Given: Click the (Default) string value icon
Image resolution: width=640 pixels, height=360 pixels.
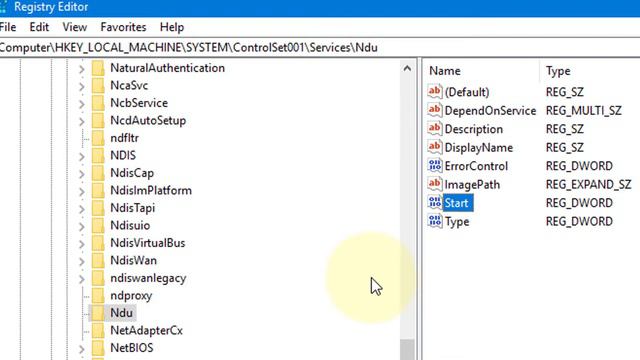Looking at the screenshot, I should (x=435, y=91).
